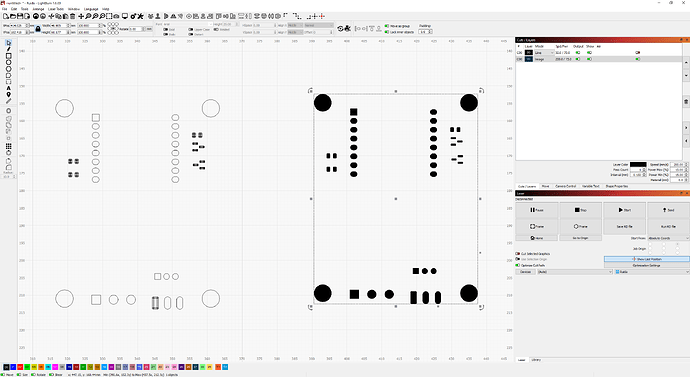Open the Line mode dropdown in layers list

(544, 52)
